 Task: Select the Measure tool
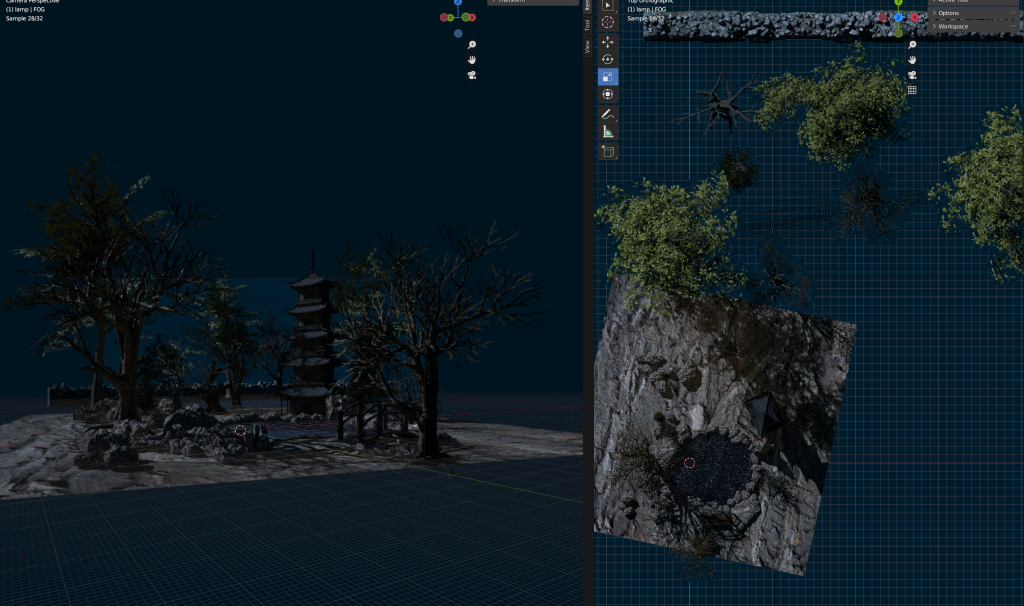pos(607,132)
